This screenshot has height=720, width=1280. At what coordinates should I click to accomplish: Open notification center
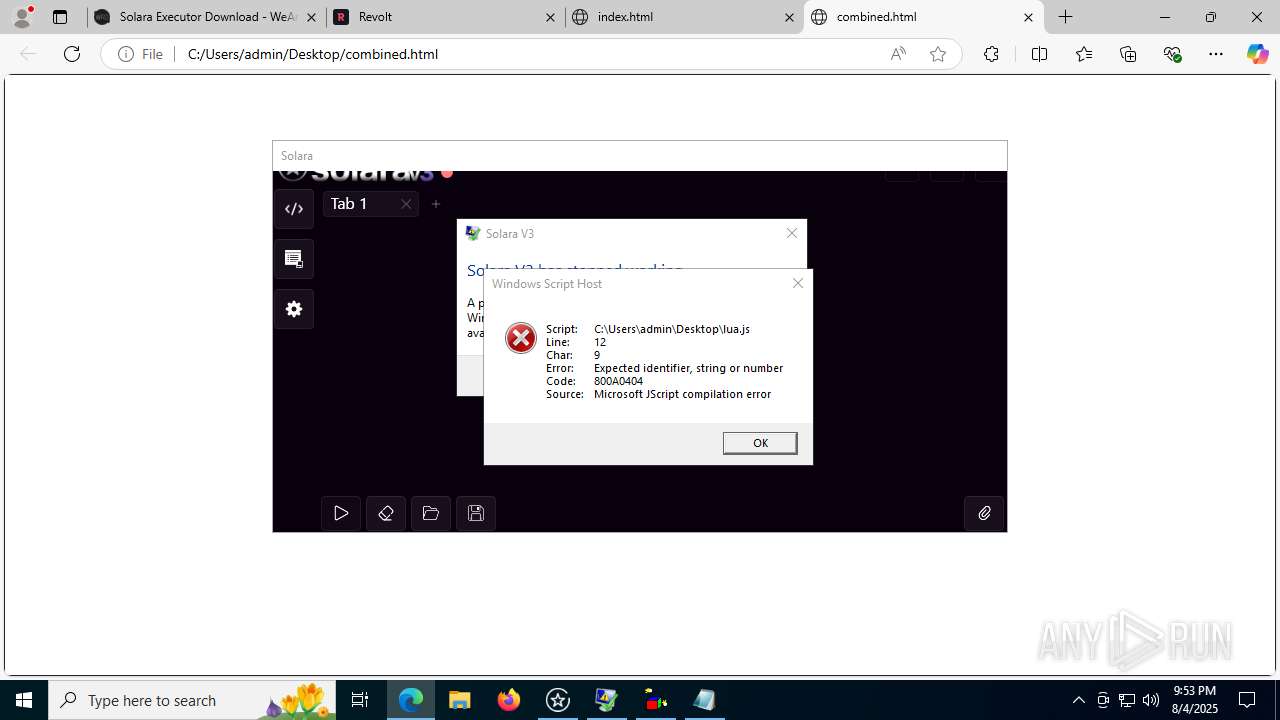pos(1248,700)
